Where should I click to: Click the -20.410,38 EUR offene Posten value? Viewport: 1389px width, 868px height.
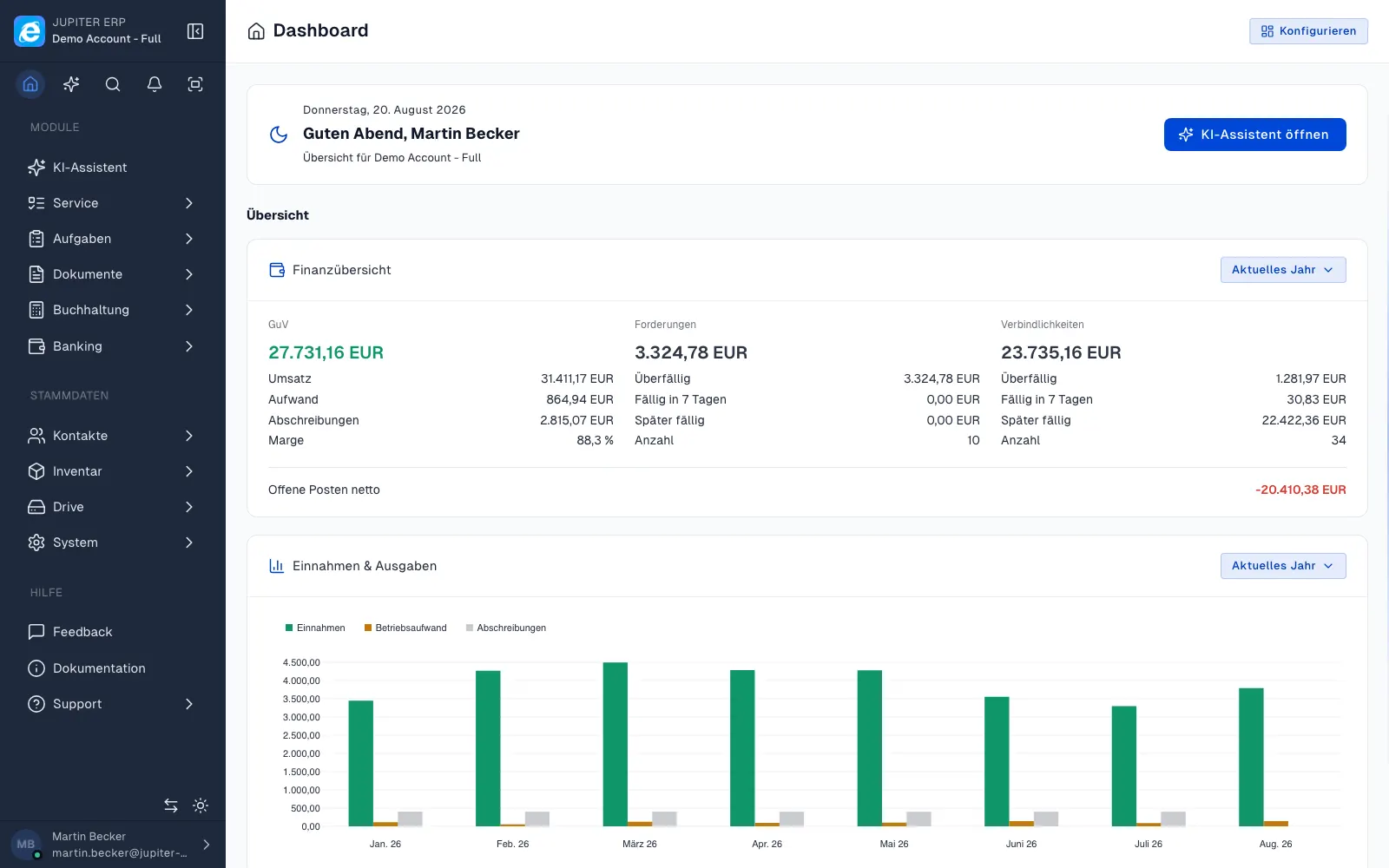[1300, 490]
